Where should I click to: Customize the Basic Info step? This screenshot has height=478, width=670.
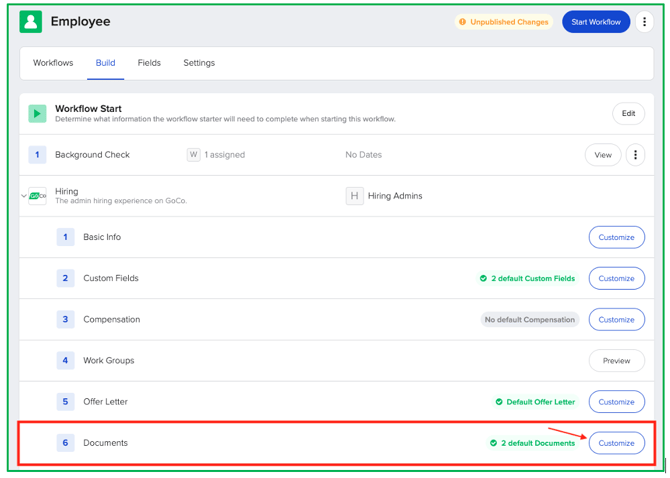(616, 238)
